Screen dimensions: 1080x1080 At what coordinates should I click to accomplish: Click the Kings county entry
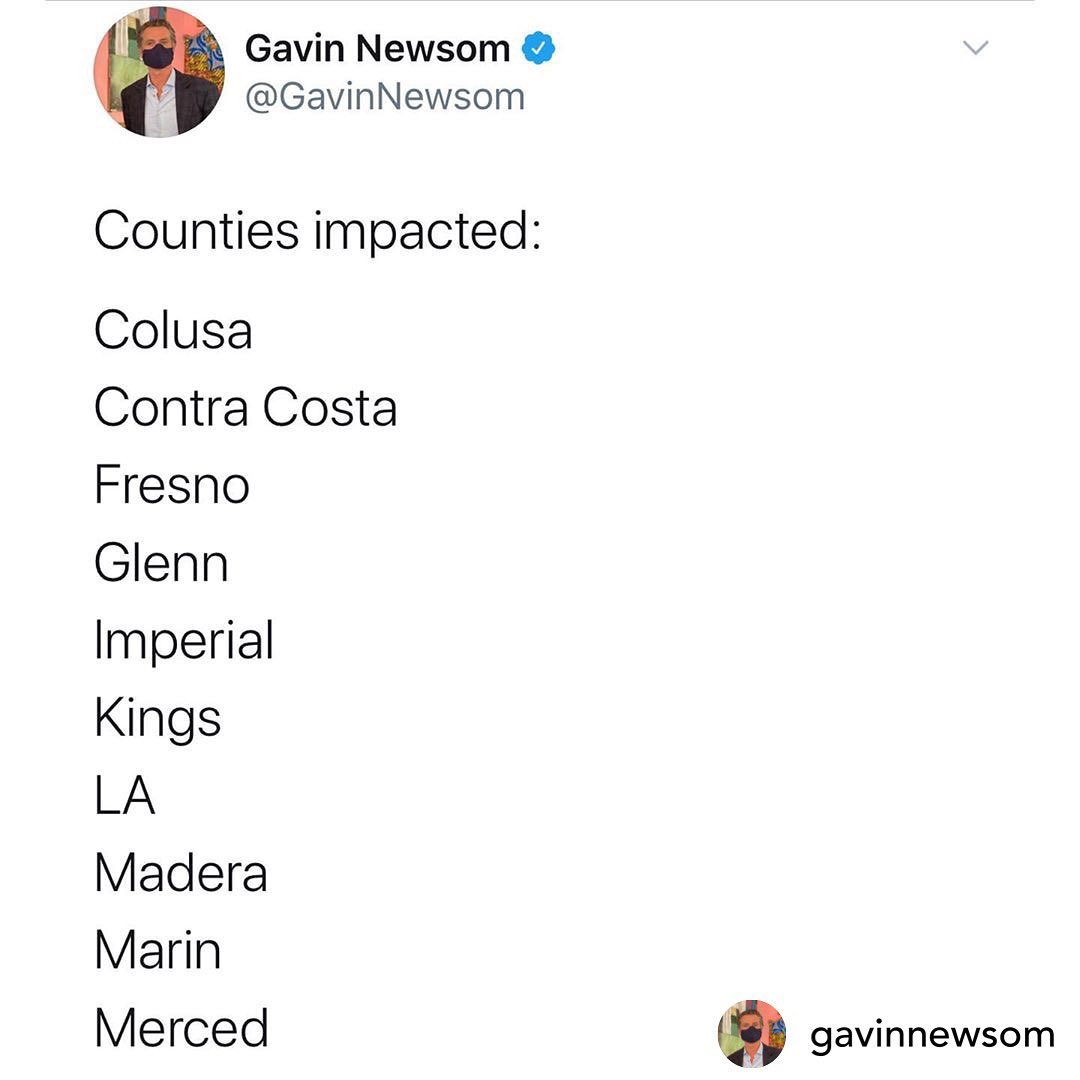158,720
